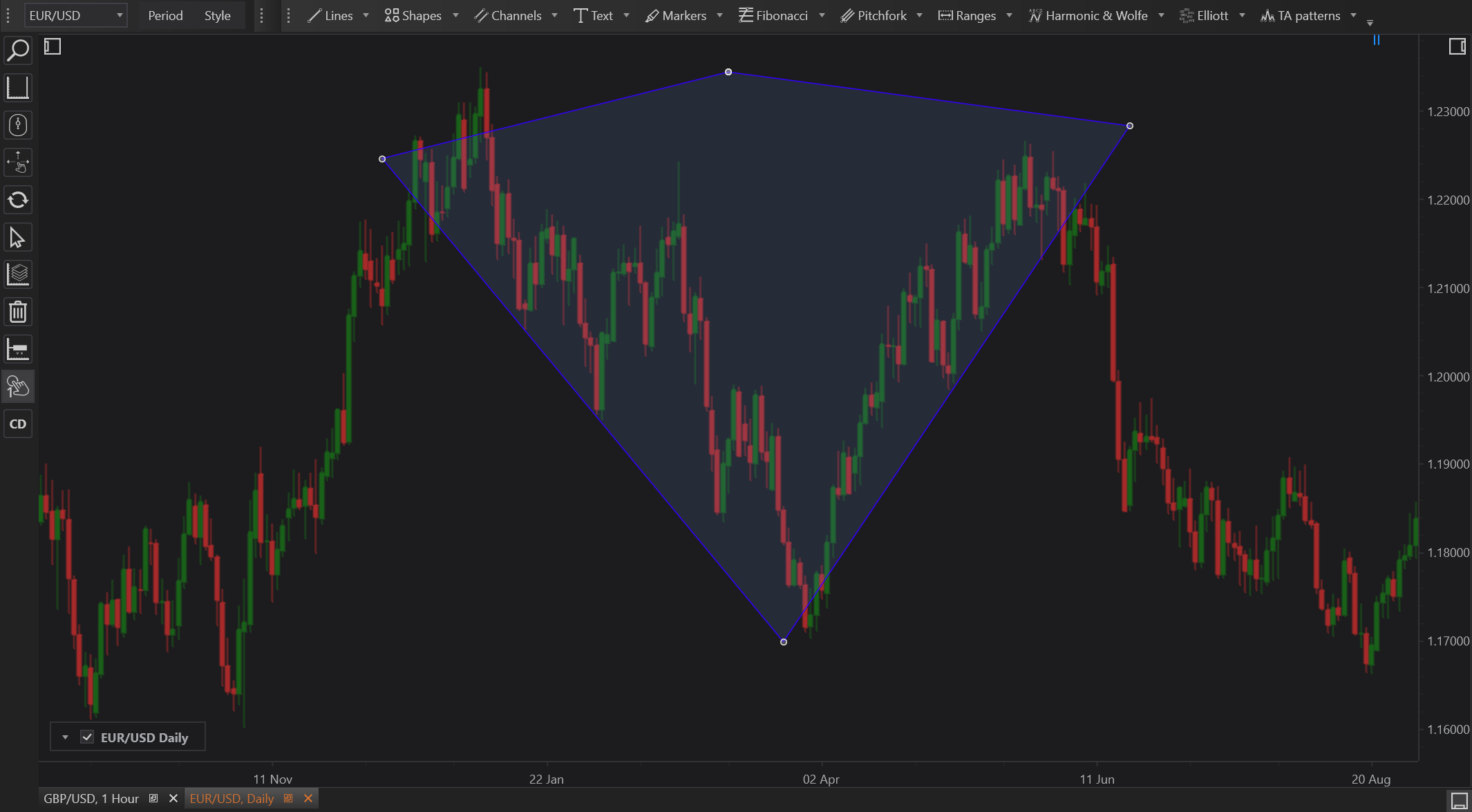Click the refresh chart icon
The height and width of the screenshot is (812, 1472).
coord(18,200)
